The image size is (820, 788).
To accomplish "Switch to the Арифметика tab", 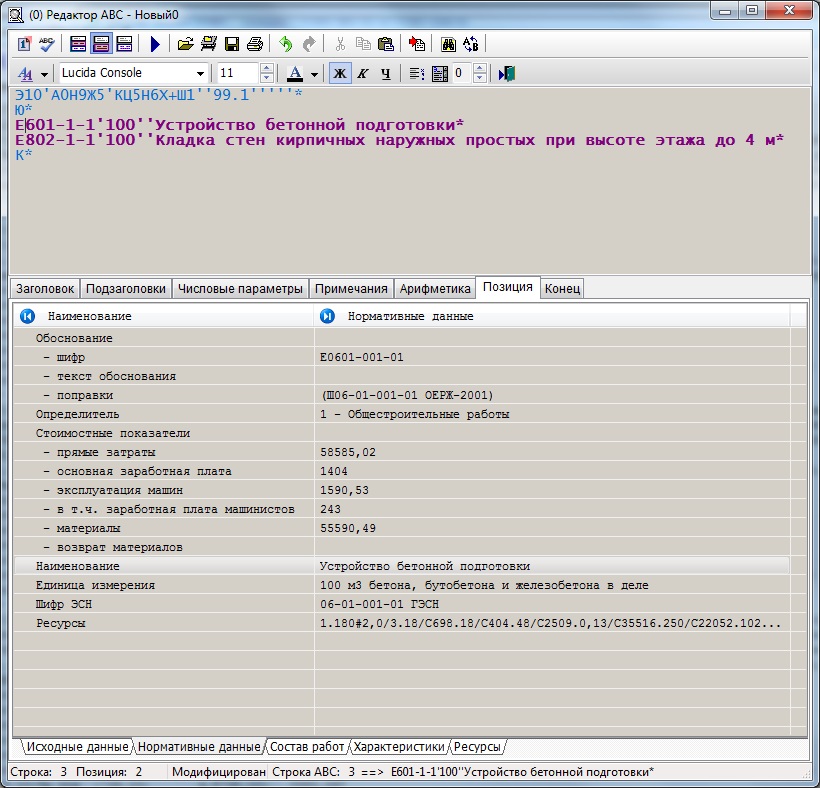I will click(435, 288).
